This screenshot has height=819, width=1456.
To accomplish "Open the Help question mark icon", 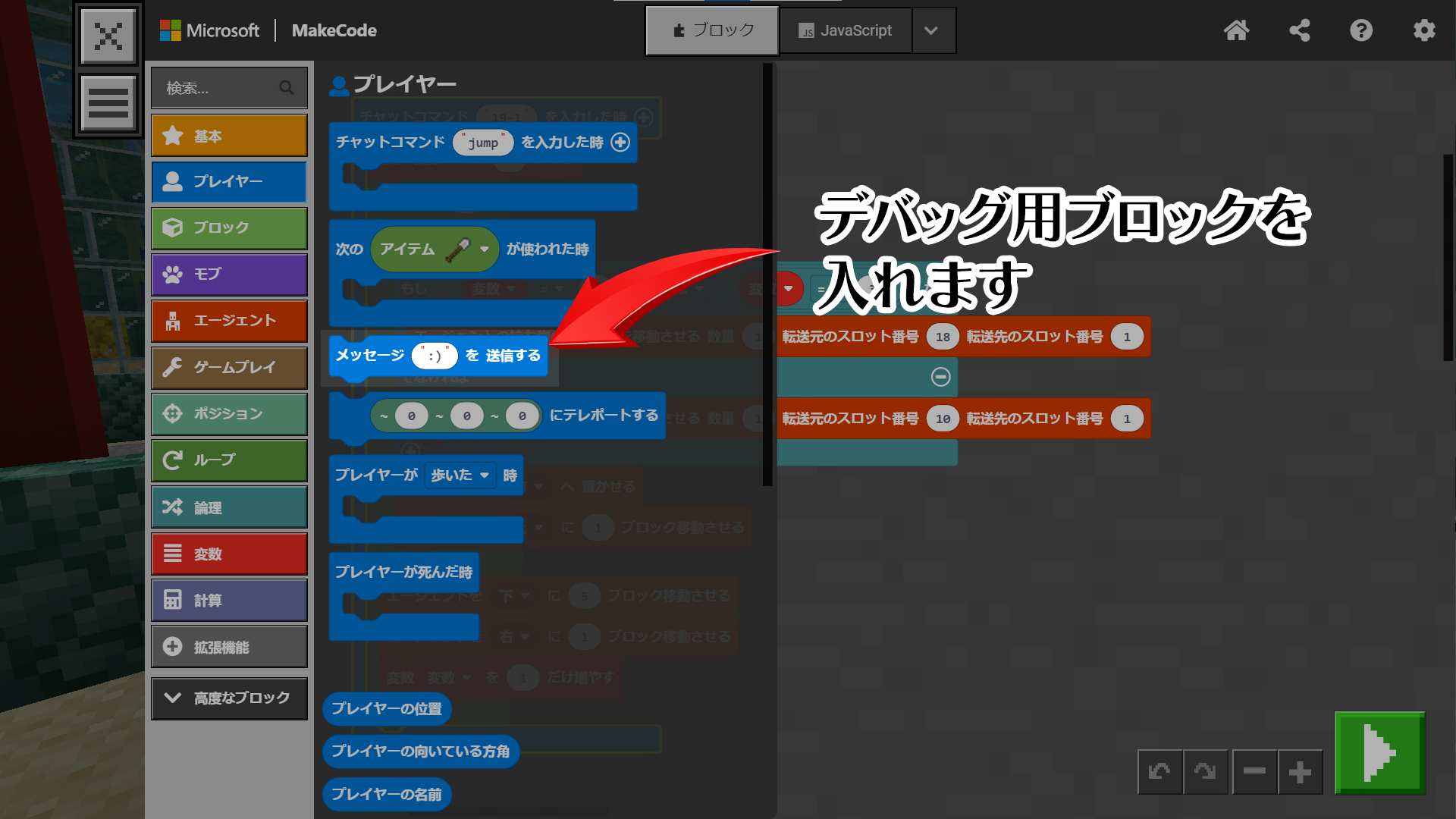I will 1361,30.
